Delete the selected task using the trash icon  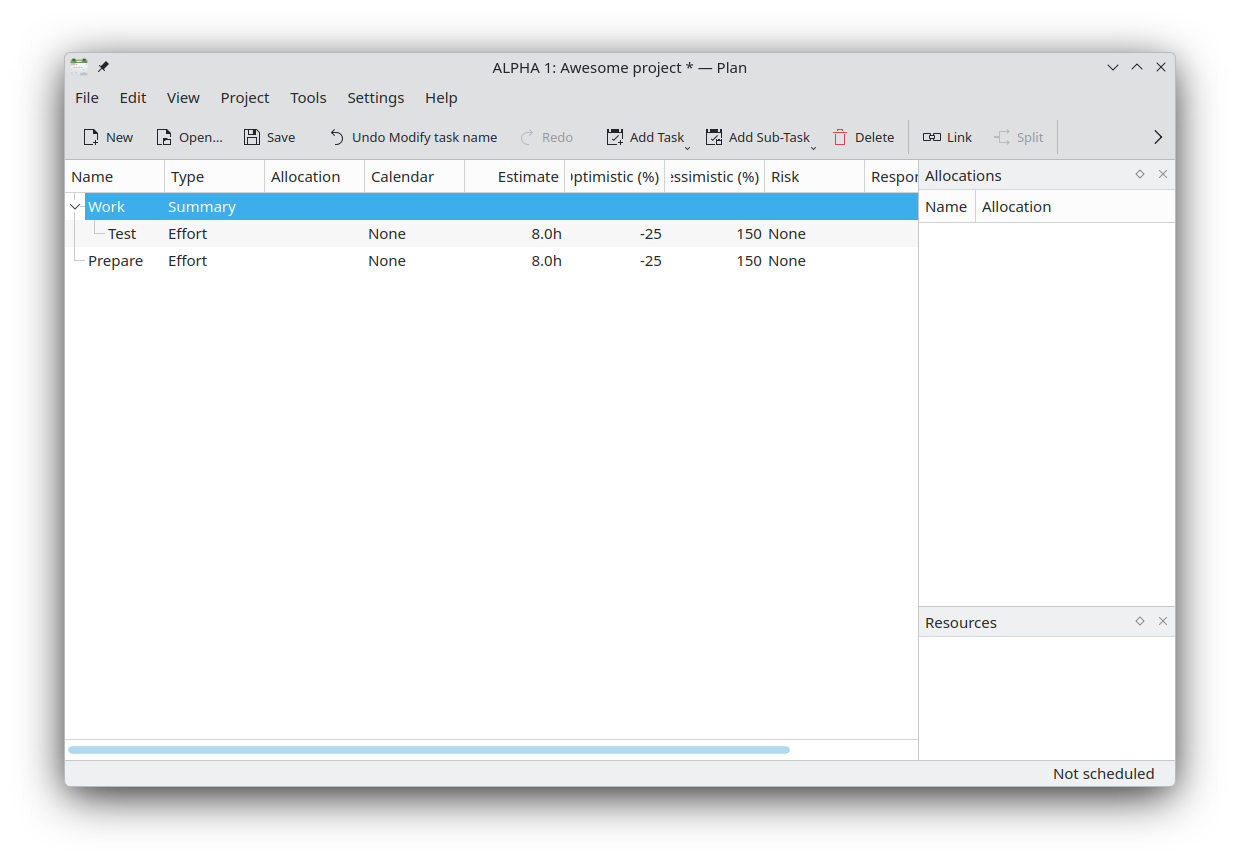point(840,137)
